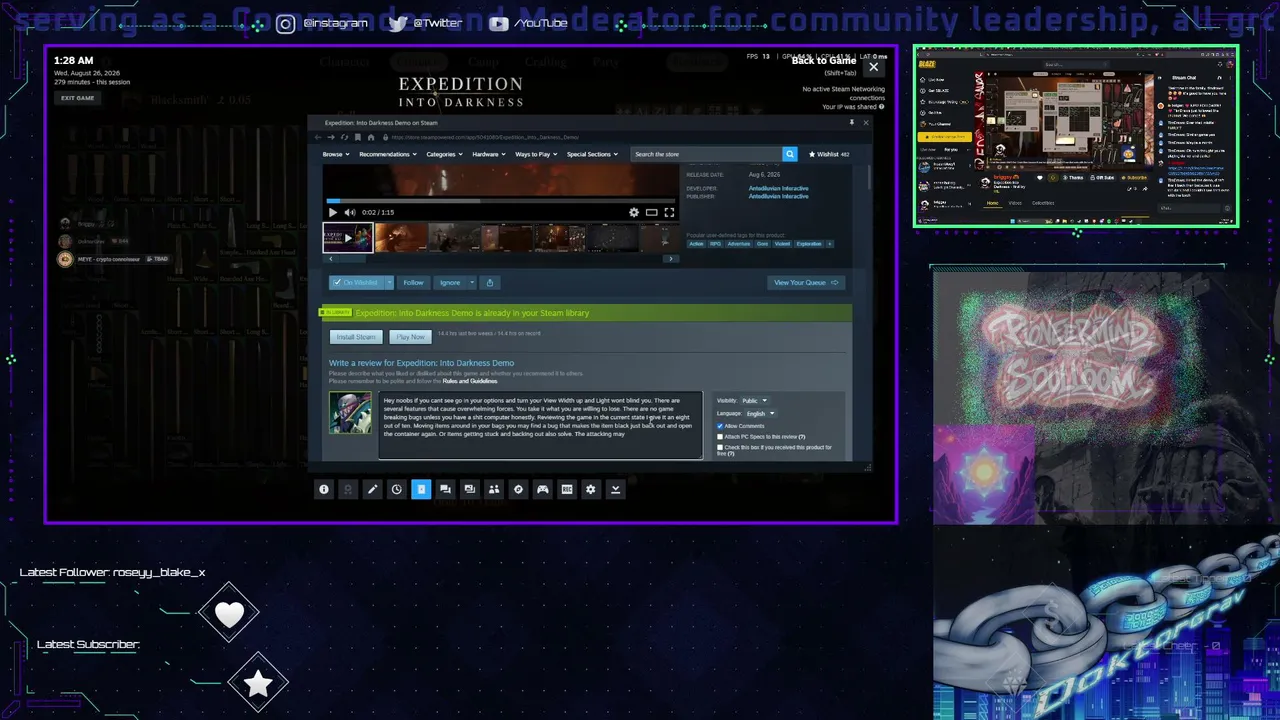This screenshot has height=720, width=1280.
Task: Open the Rules and Guidelines link
Action: (470, 381)
